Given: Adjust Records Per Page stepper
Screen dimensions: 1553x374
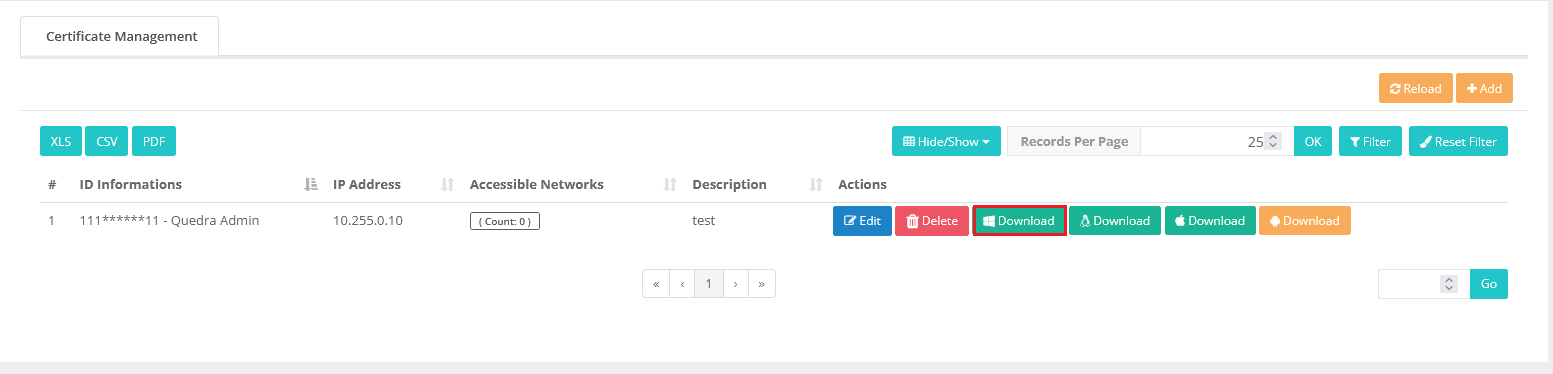Looking at the screenshot, I should pyautogui.click(x=1272, y=141).
